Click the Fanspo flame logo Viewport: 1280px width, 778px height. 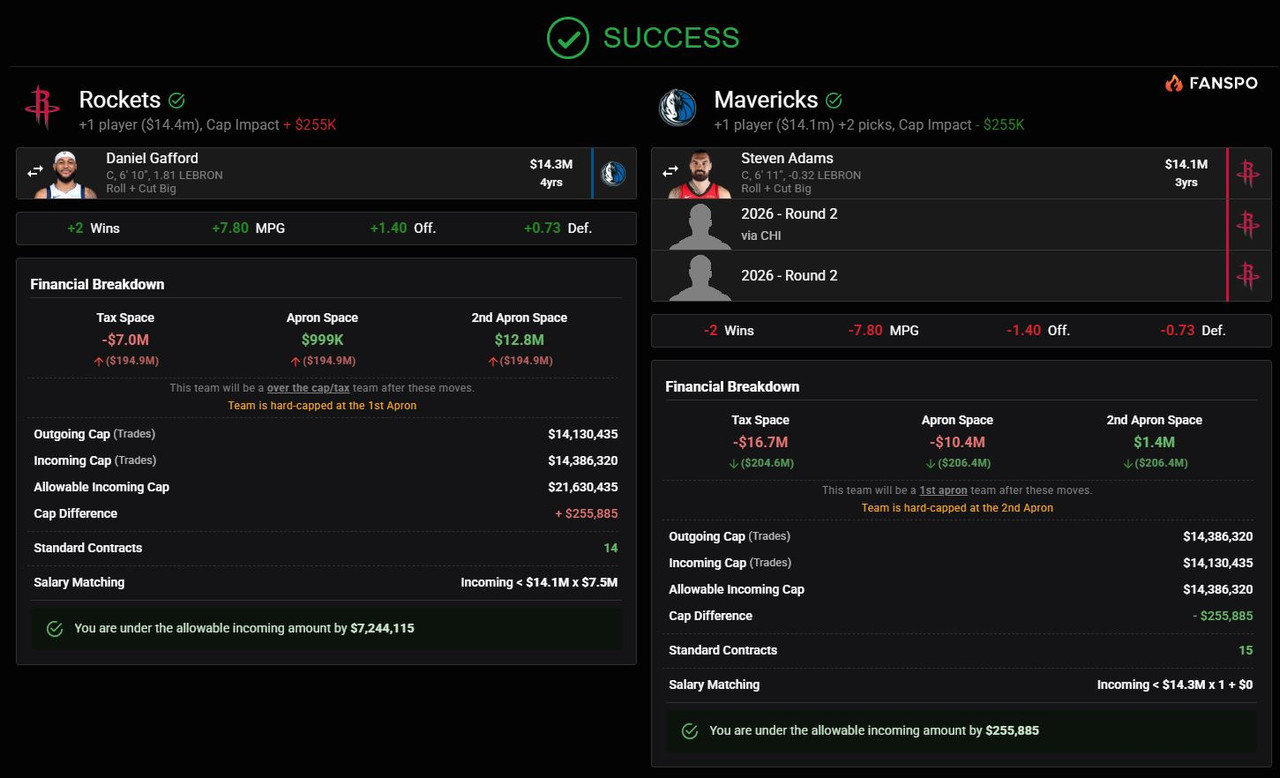point(1174,84)
